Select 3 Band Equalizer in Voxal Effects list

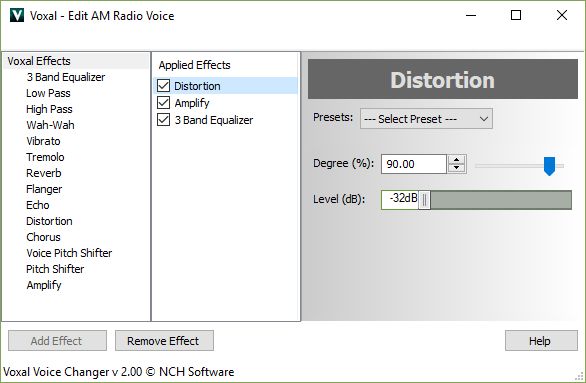[66, 77]
